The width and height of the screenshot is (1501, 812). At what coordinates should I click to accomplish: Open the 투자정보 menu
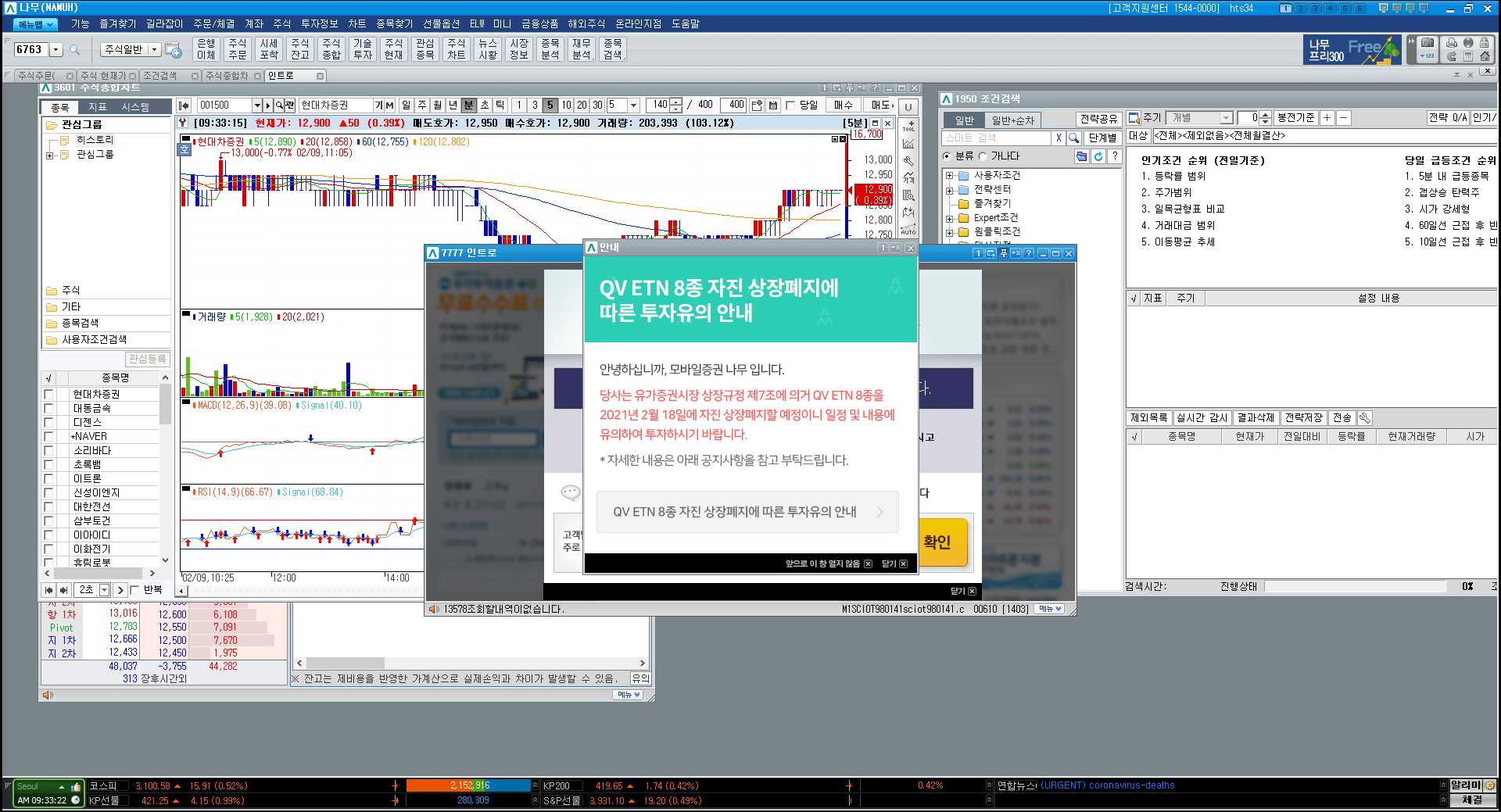pyautogui.click(x=319, y=23)
